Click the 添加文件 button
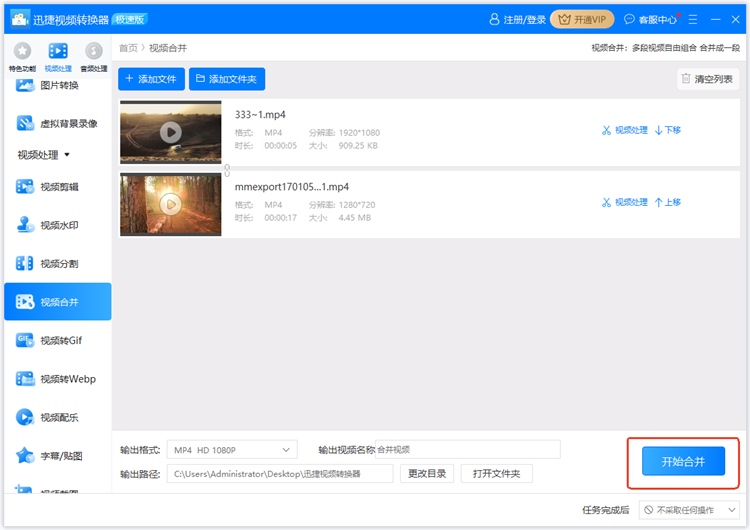 (x=151, y=79)
